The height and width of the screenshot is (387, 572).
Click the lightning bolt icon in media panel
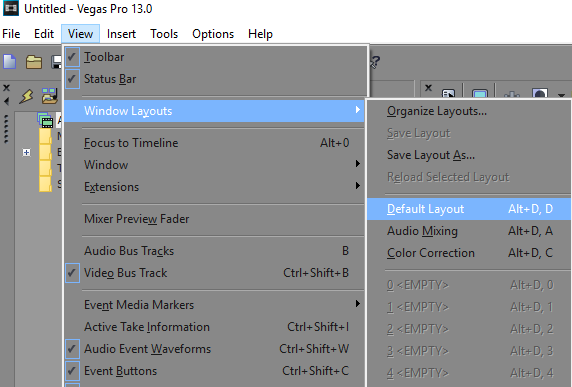pos(26,96)
